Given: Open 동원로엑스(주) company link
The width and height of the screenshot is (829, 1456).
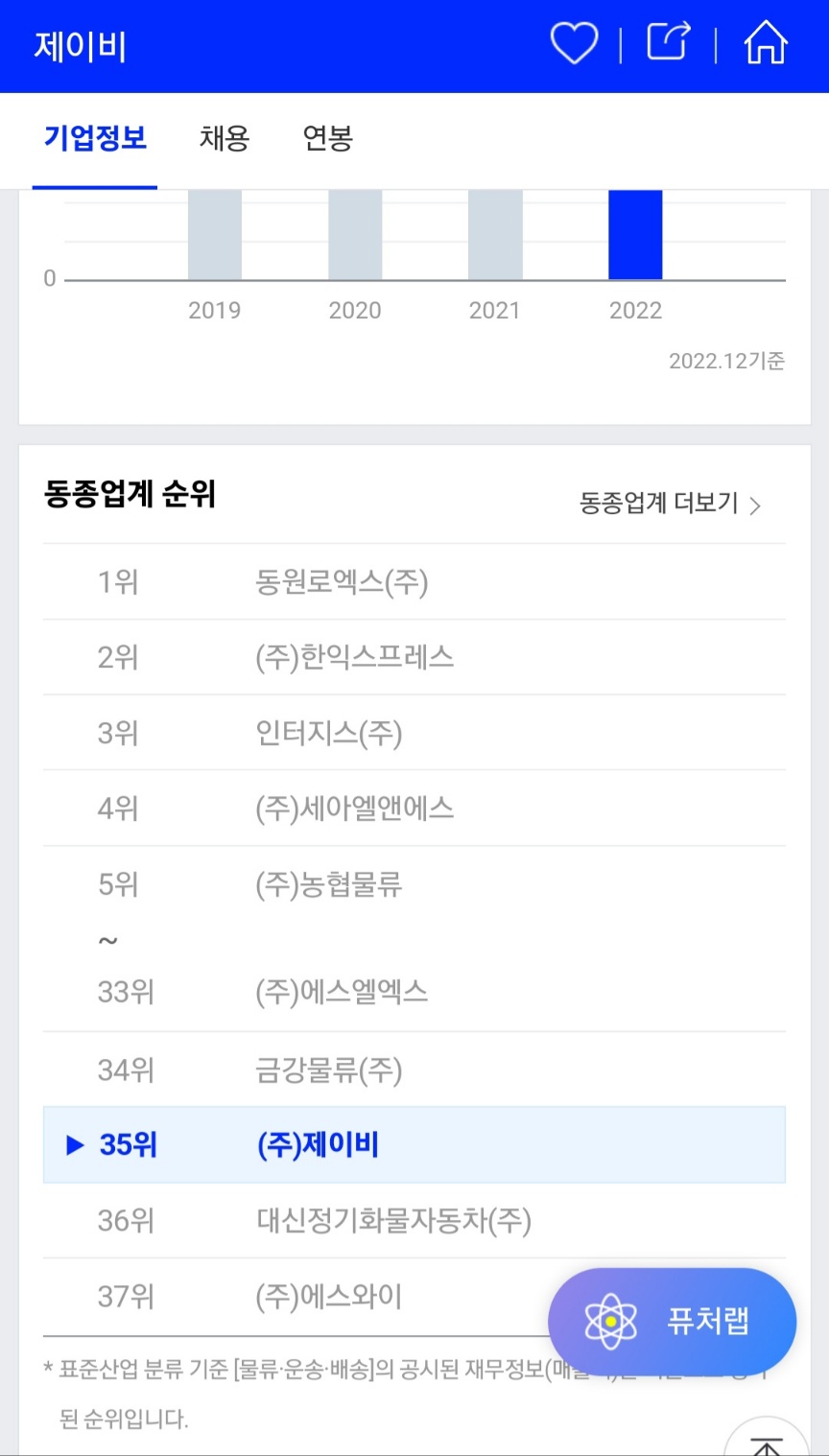Looking at the screenshot, I should point(342,582).
